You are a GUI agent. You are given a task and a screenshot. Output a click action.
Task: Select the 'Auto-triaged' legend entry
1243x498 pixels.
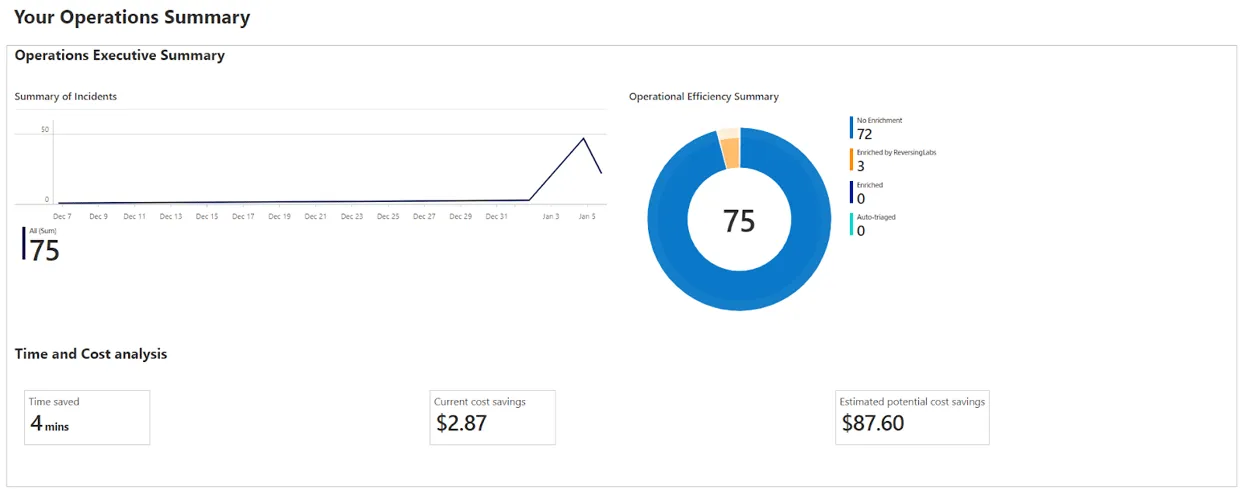[x=873, y=225]
